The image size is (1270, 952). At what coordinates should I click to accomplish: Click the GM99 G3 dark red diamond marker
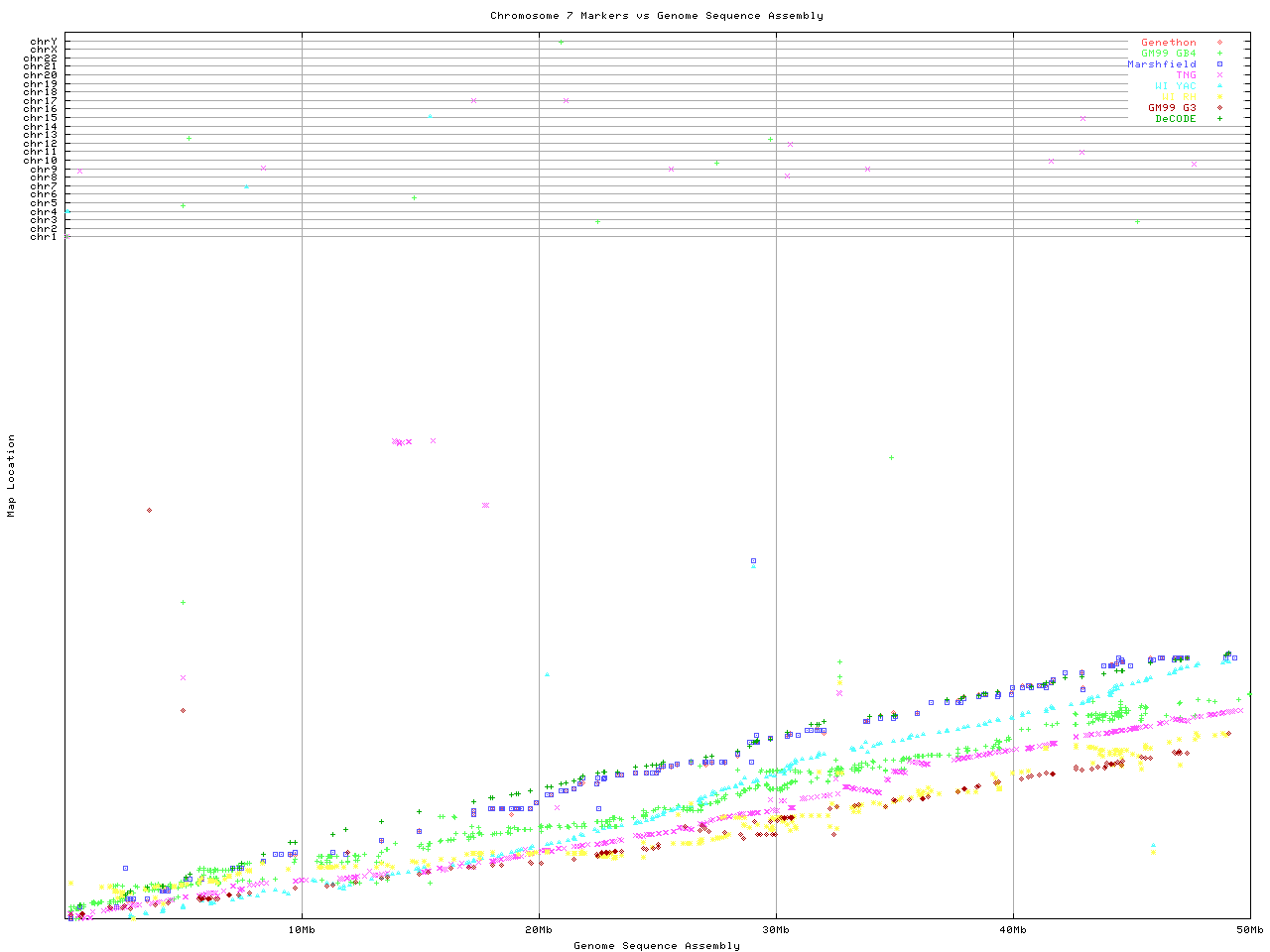tap(1219, 108)
